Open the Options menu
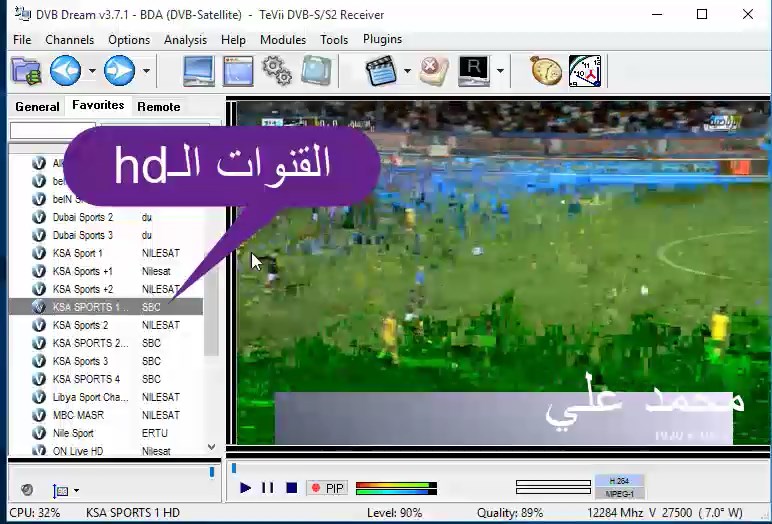772x524 pixels. click(129, 39)
